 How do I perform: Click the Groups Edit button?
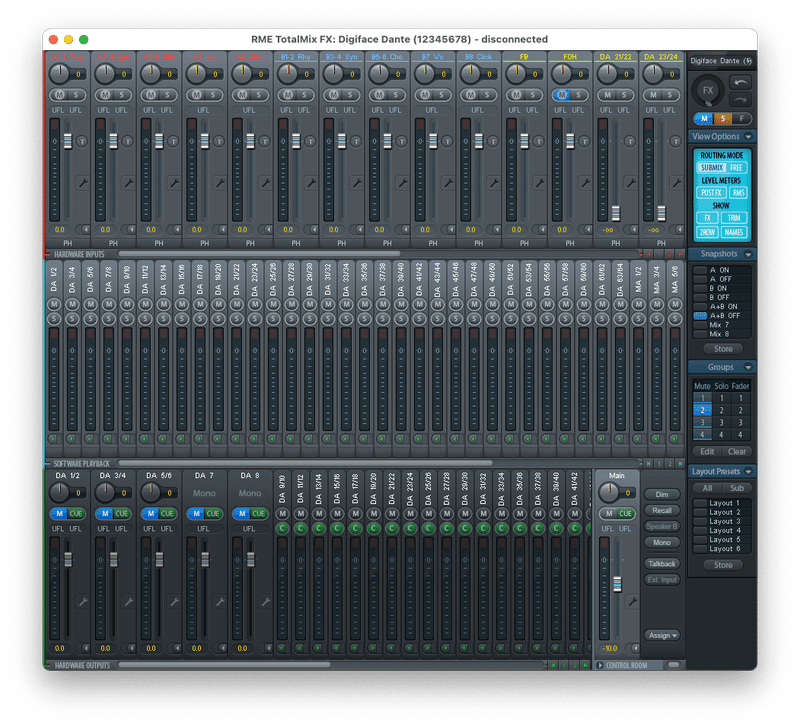coord(707,452)
